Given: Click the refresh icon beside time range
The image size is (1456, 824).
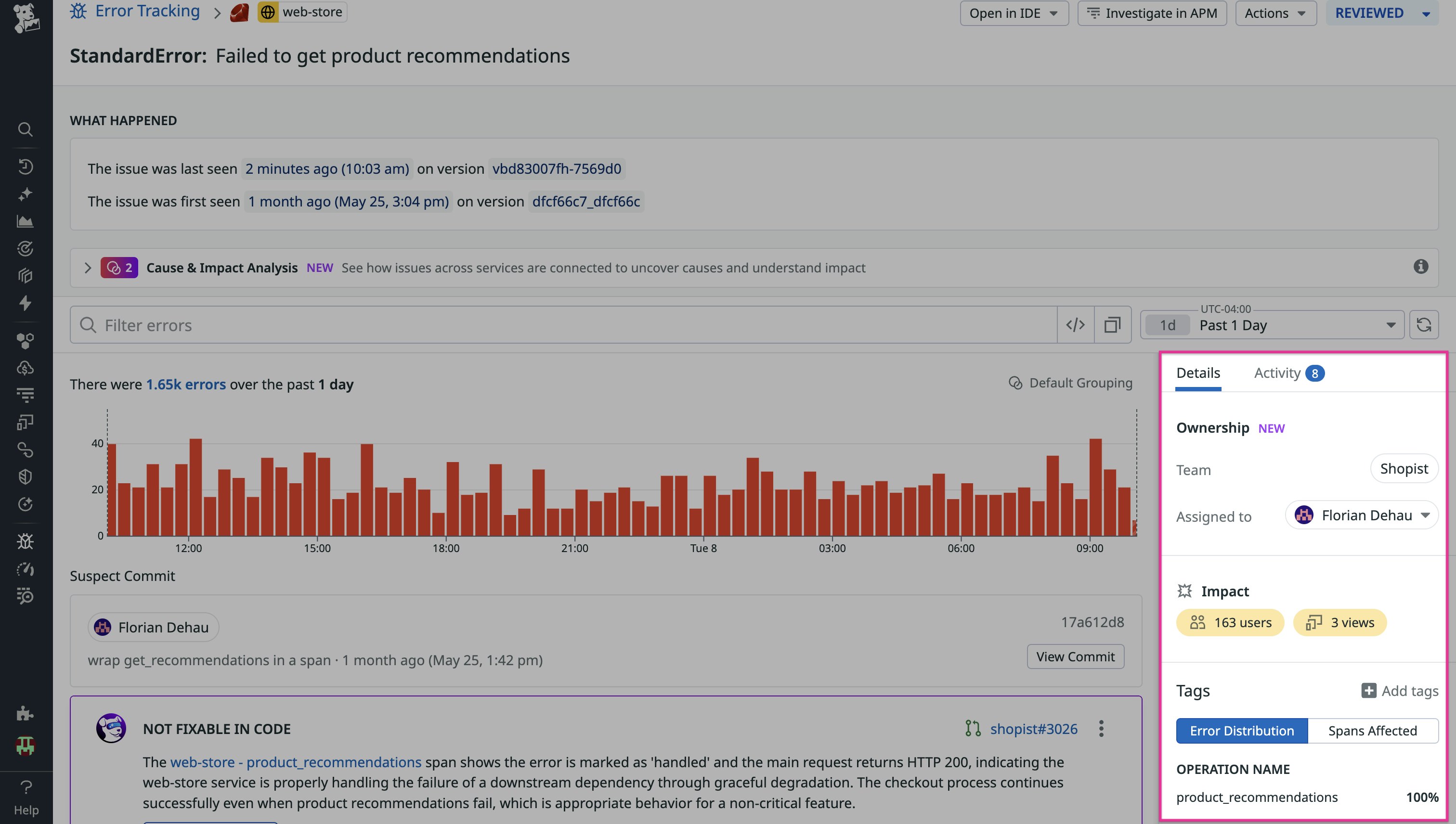Looking at the screenshot, I should click(x=1424, y=325).
